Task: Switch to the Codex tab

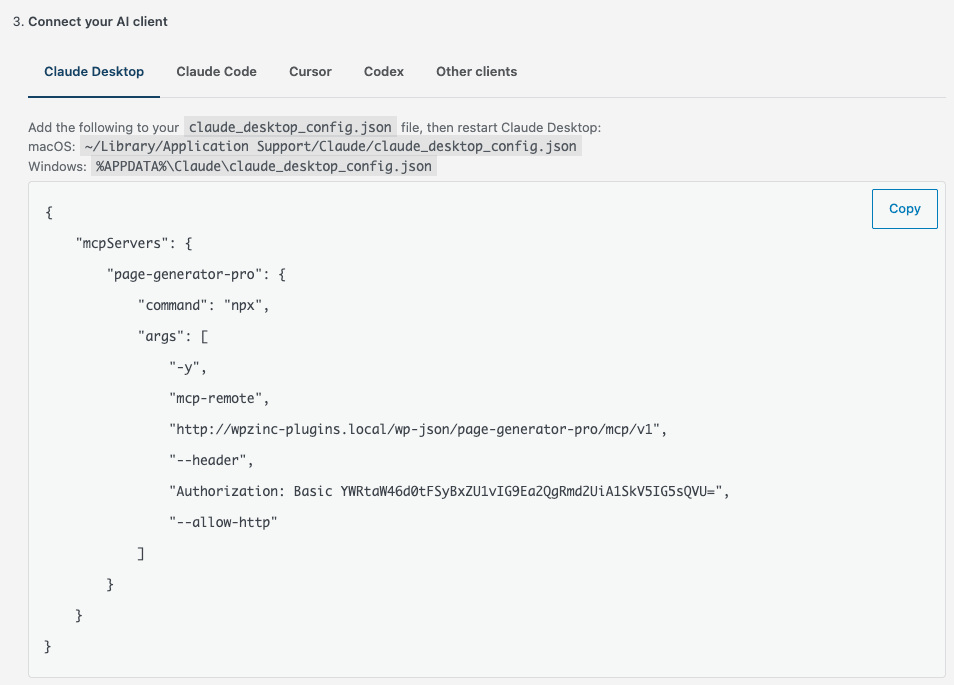Action: point(384,72)
